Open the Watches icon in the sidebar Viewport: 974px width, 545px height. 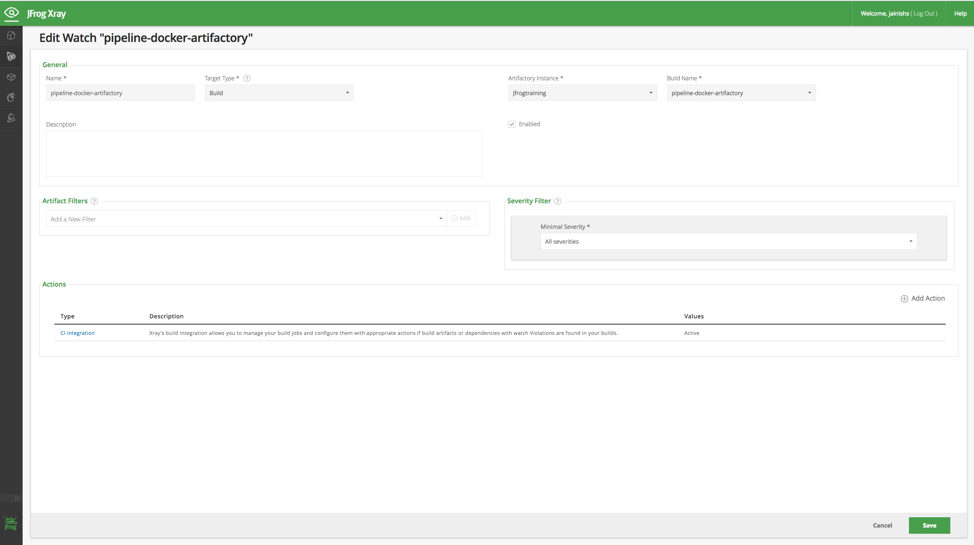[11, 56]
